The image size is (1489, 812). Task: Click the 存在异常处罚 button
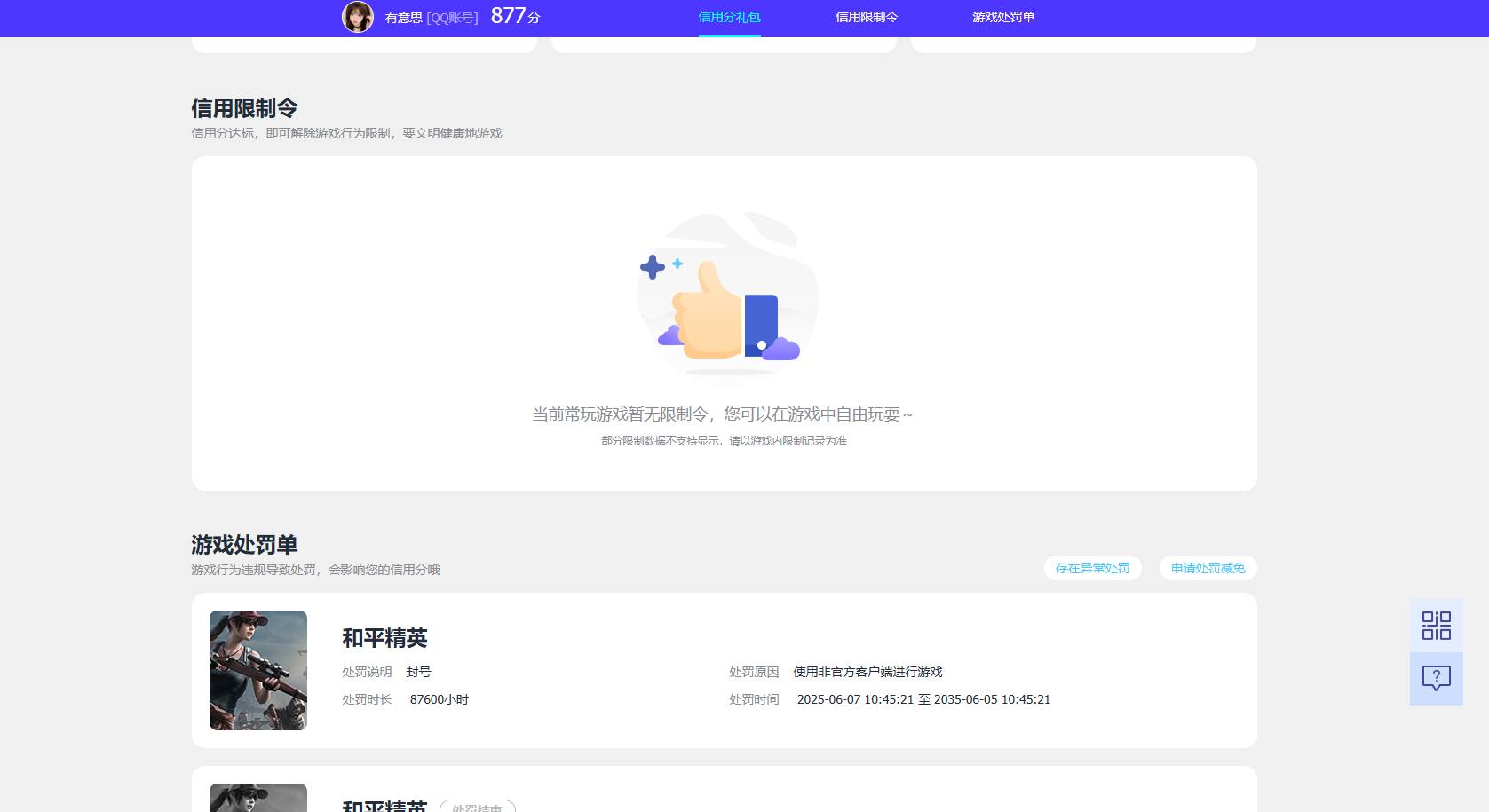pyautogui.click(x=1092, y=568)
